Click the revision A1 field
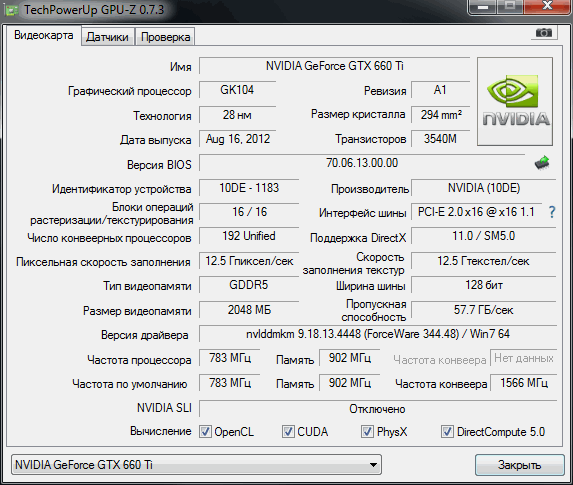 pyautogui.click(x=440, y=90)
